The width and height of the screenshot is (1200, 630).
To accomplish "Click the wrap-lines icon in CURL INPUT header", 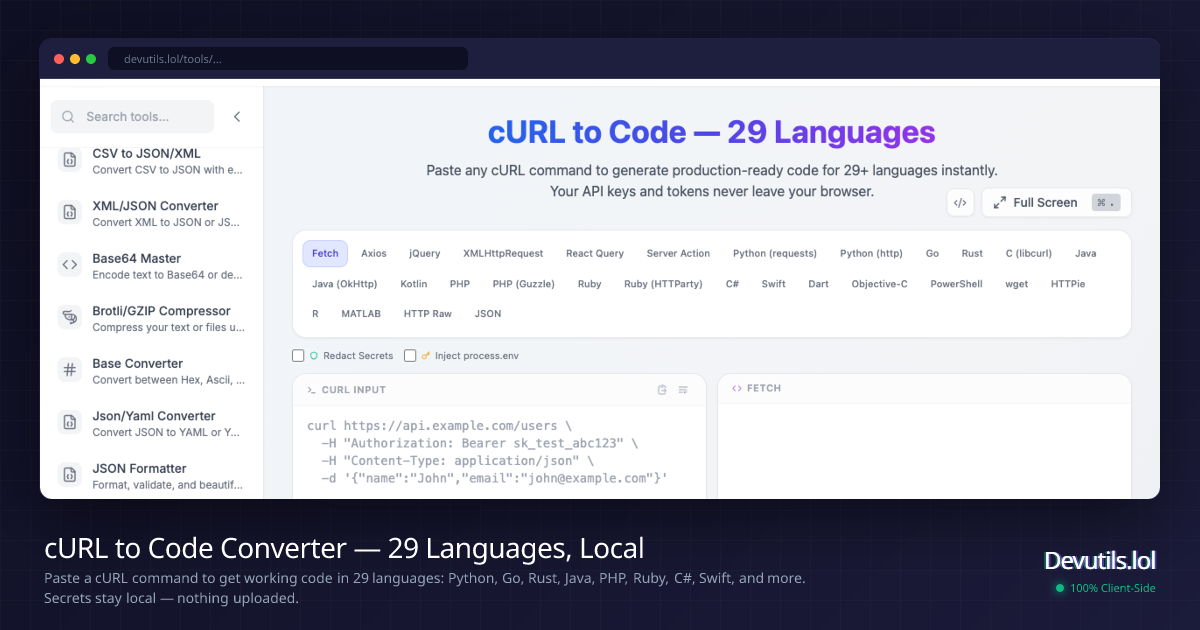I will pyautogui.click(x=683, y=390).
